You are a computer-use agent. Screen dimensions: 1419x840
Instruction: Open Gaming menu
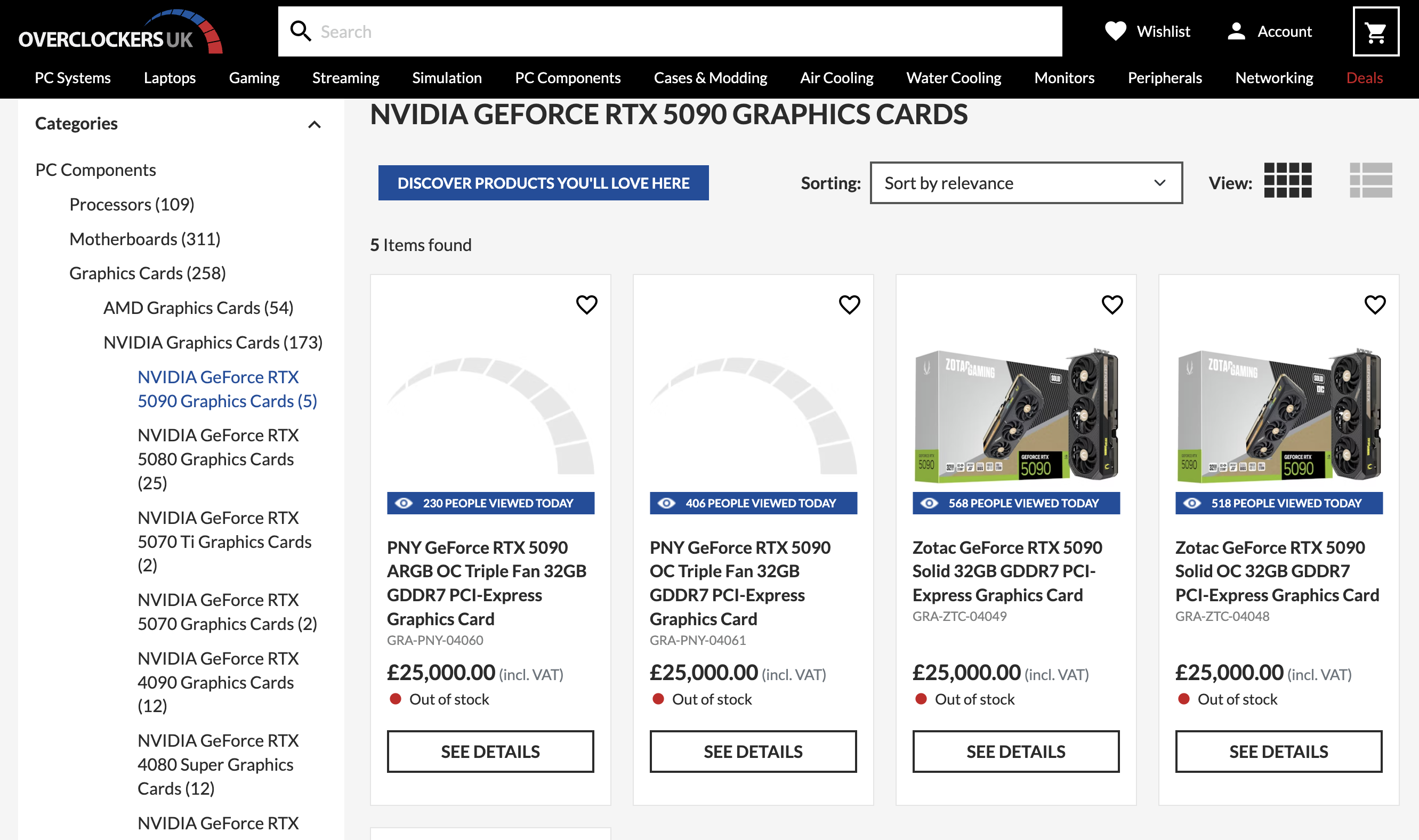[x=254, y=77]
